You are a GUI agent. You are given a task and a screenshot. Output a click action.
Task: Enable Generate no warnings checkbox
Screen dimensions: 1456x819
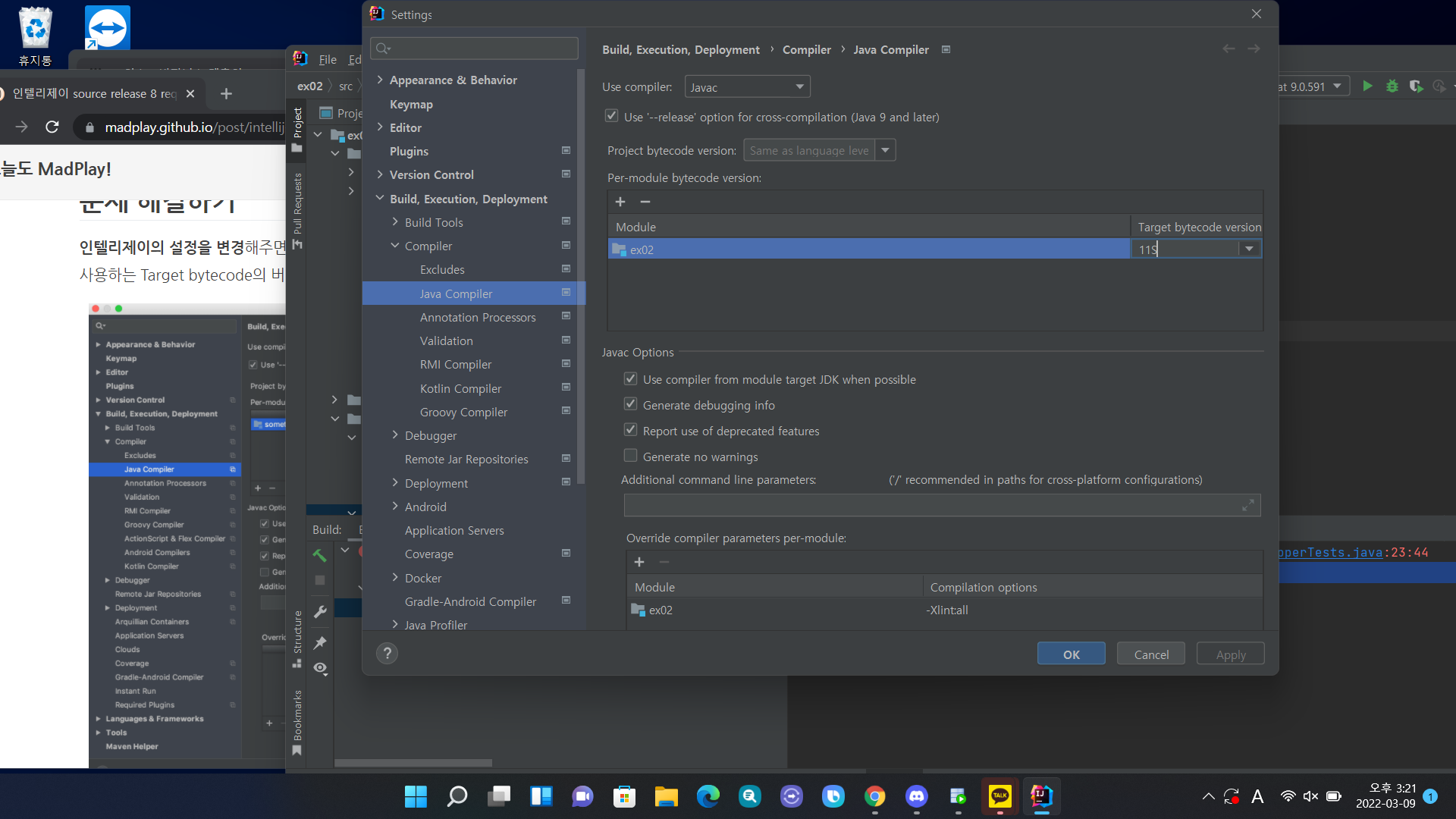630,457
